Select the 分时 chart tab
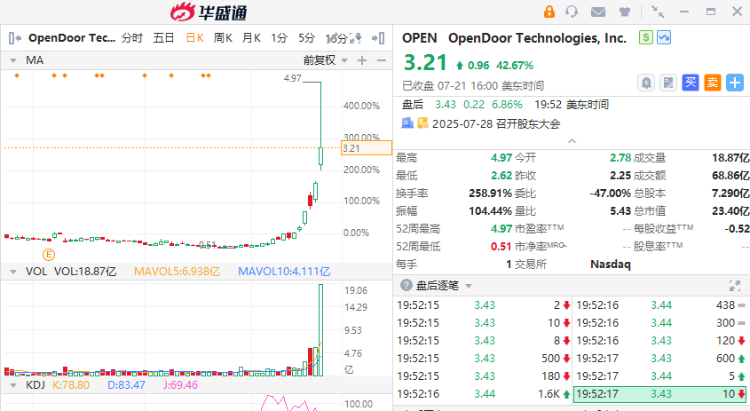Viewport: 750px width, 411px height. click(x=132, y=38)
